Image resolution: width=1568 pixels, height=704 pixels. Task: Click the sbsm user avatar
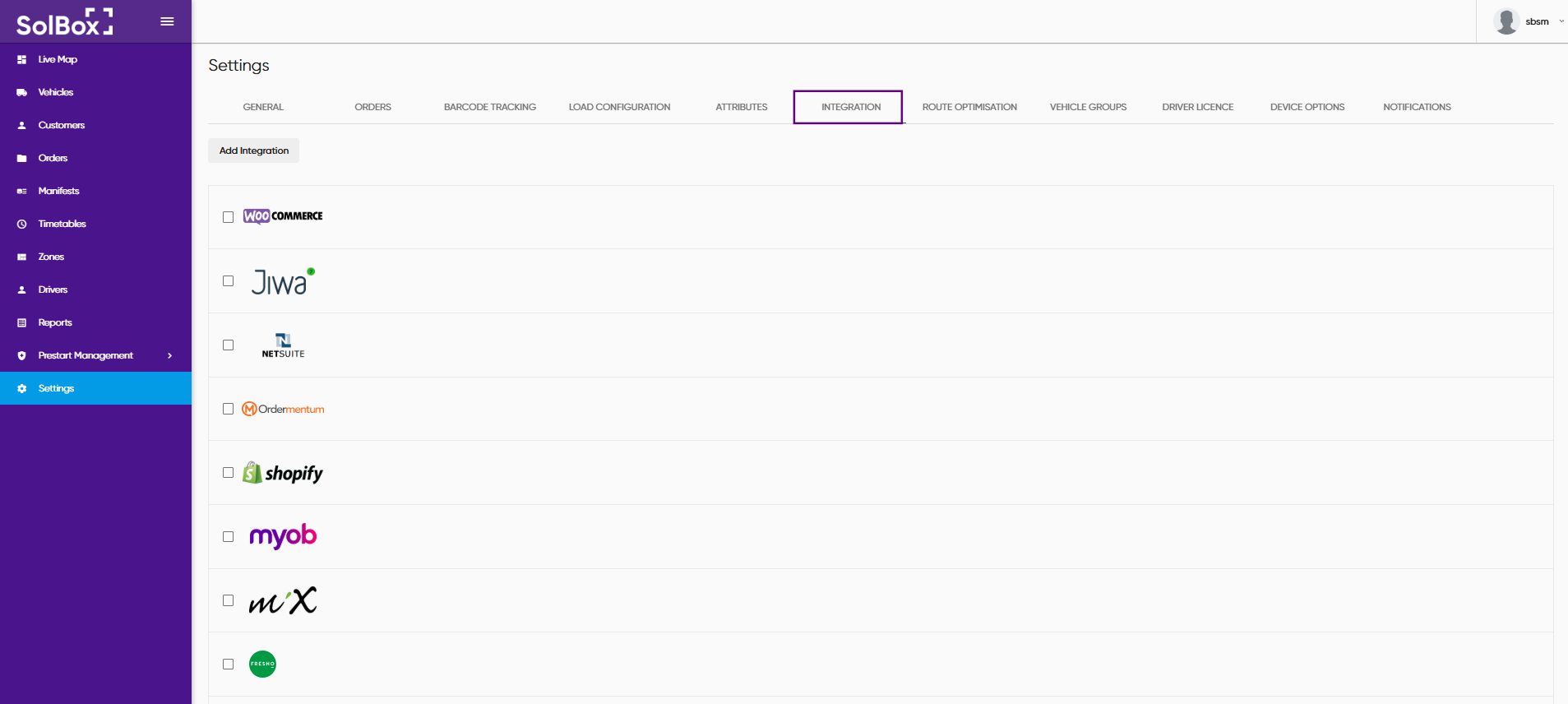click(x=1506, y=21)
